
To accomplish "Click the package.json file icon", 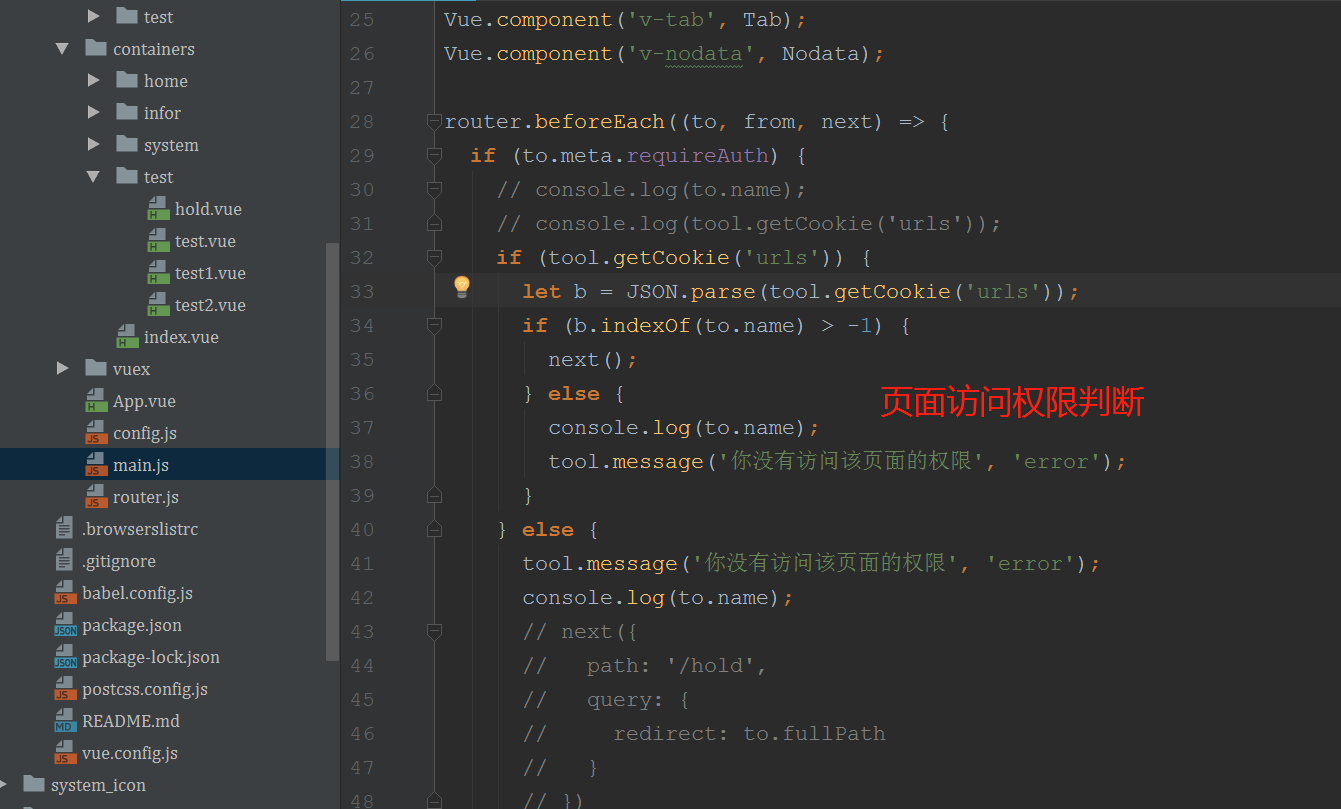I will click(65, 625).
